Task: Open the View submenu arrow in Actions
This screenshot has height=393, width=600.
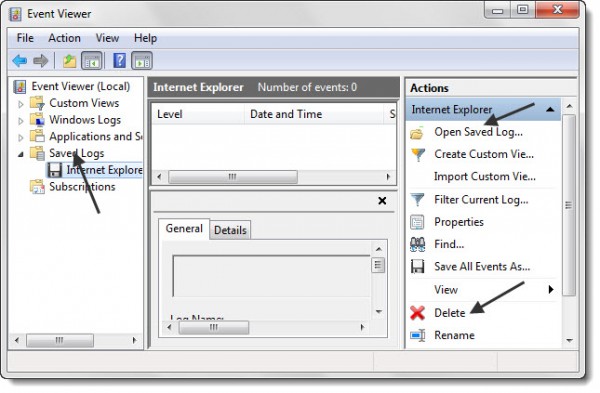Action: pos(551,289)
